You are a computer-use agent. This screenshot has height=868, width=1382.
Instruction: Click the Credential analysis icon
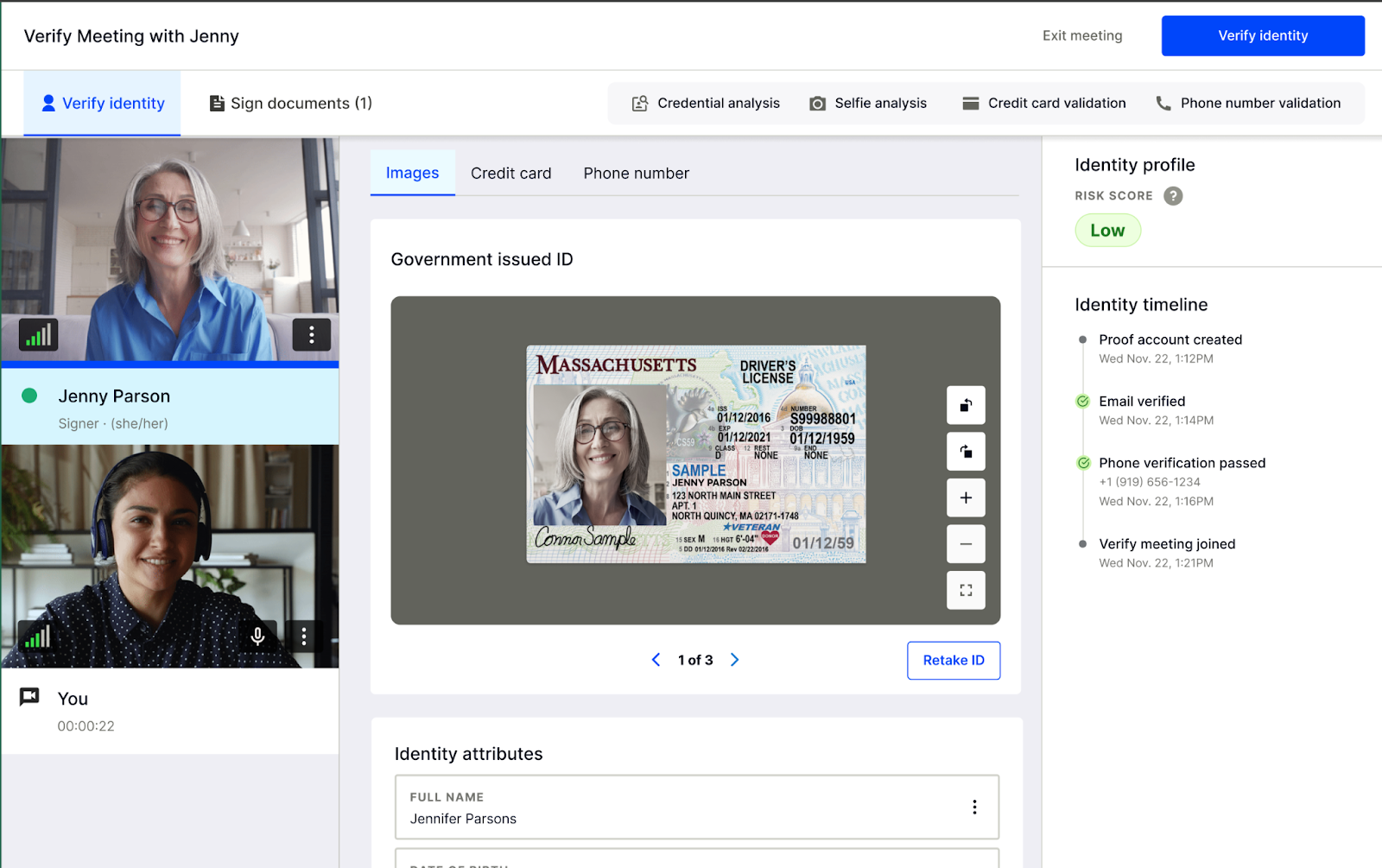(x=640, y=104)
